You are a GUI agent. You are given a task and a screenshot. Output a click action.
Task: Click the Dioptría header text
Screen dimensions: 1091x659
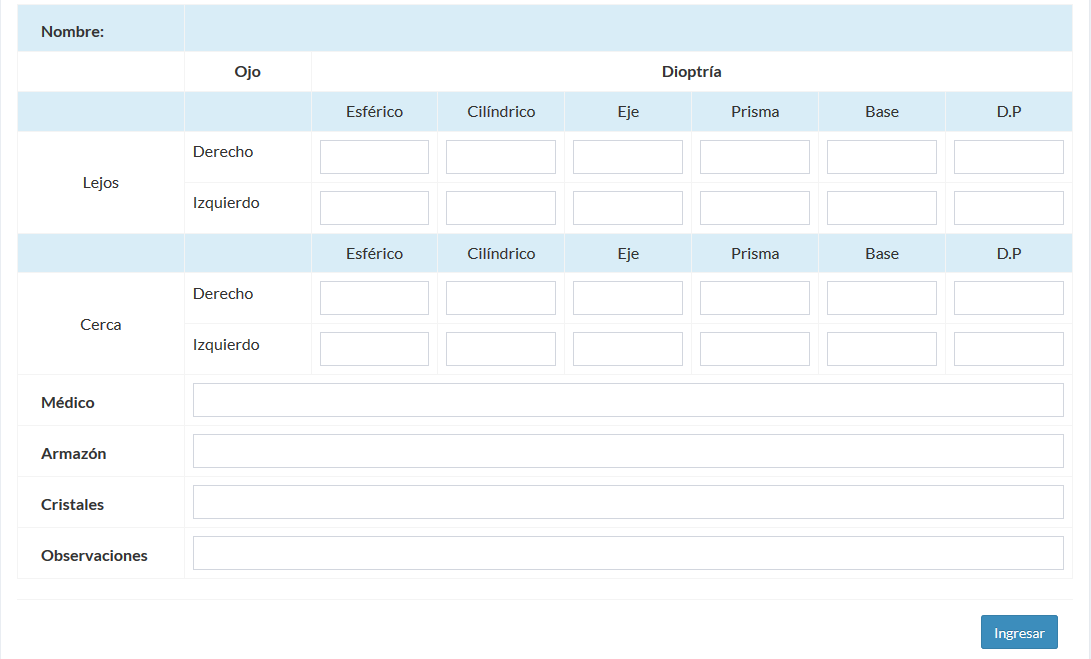pos(692,72)
